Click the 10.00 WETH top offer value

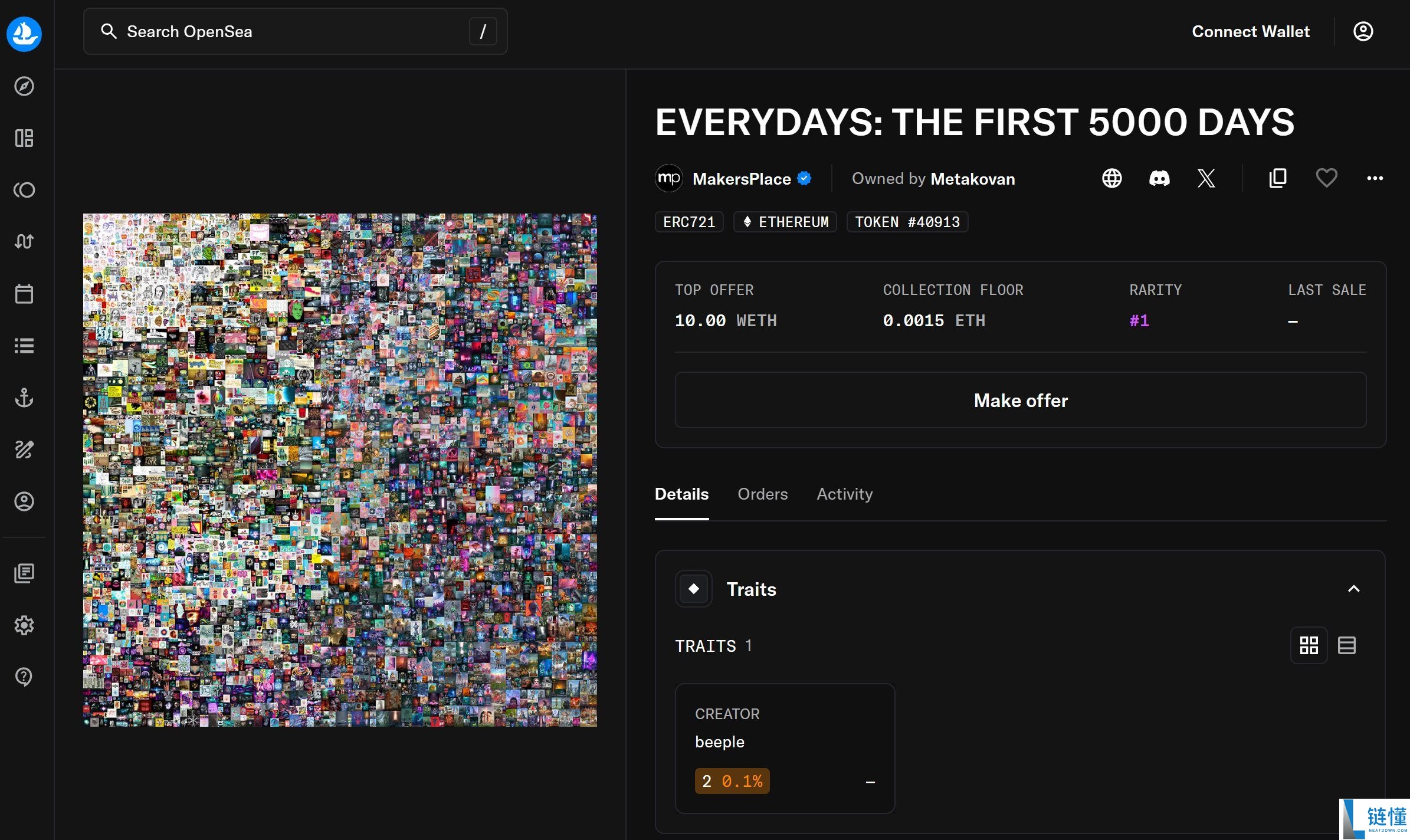pos(726,320)
